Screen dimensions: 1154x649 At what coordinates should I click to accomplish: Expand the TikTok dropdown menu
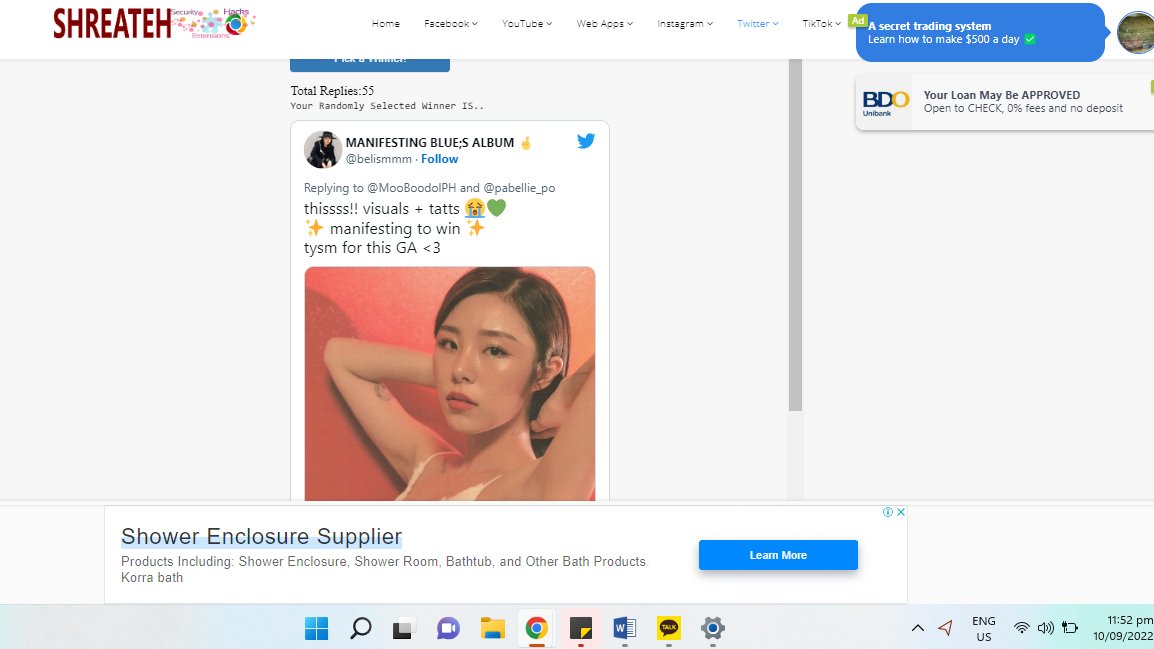(x=821, y=24)
